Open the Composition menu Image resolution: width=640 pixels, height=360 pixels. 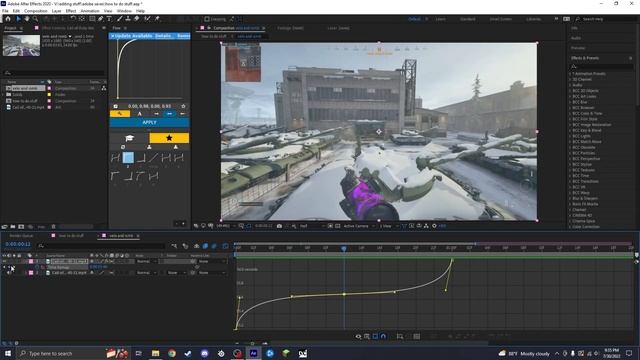(x=36, y=11)
